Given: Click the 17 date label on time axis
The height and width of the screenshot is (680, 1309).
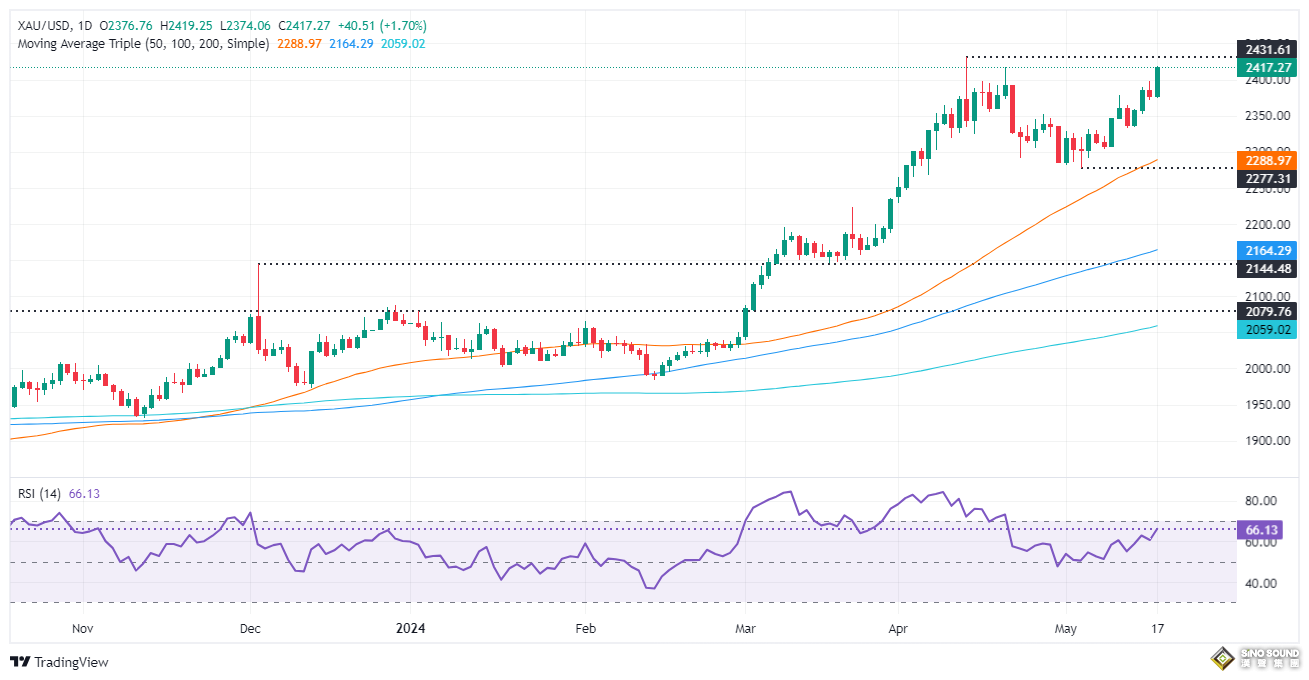Looking at the screenshot, I should click(x=1157, y=629).
